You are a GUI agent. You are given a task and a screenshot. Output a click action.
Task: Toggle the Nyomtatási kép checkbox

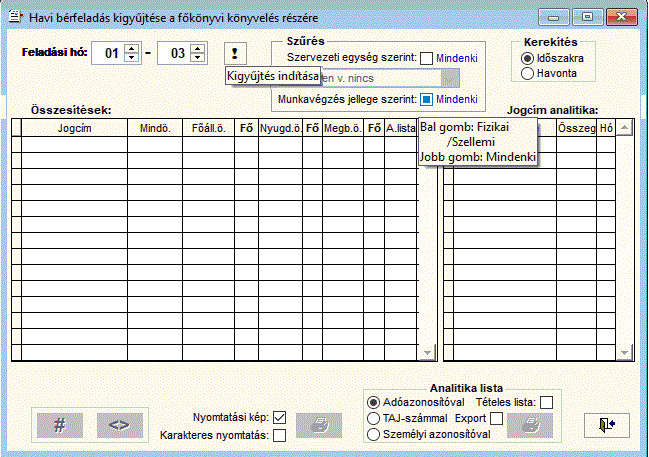280,417
